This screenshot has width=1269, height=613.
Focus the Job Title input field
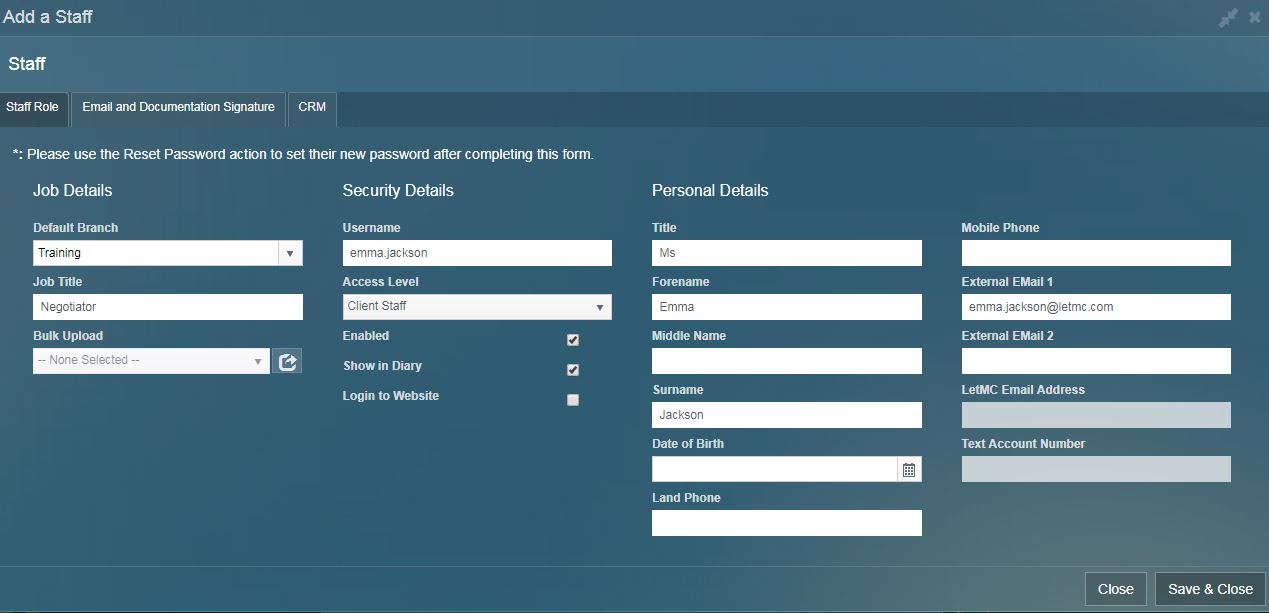(167, 308)
